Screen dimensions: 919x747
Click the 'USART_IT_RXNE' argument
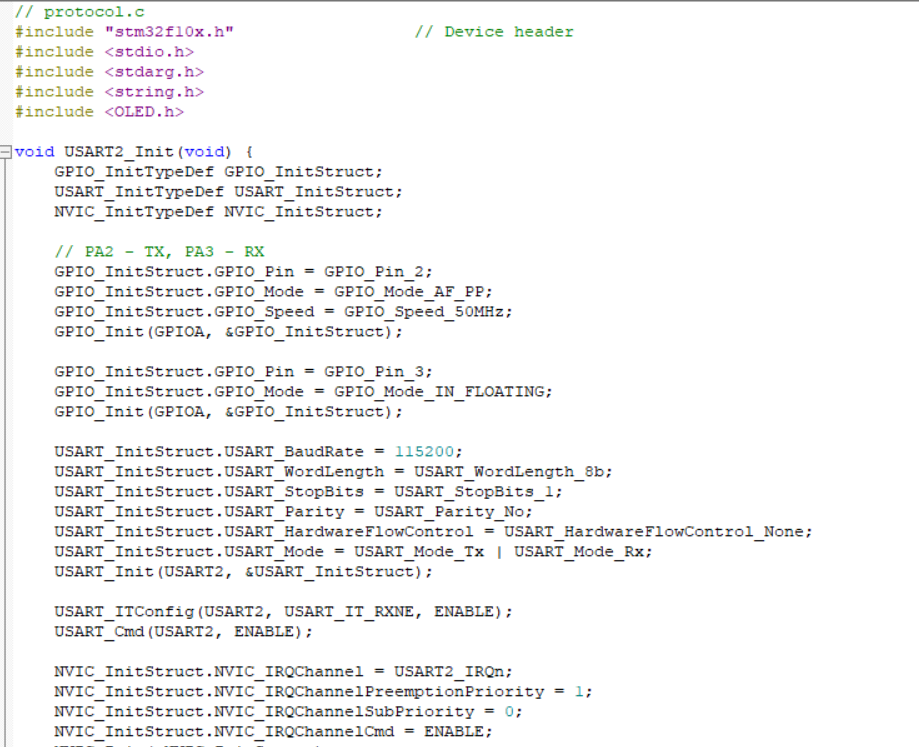coord(349,612)
